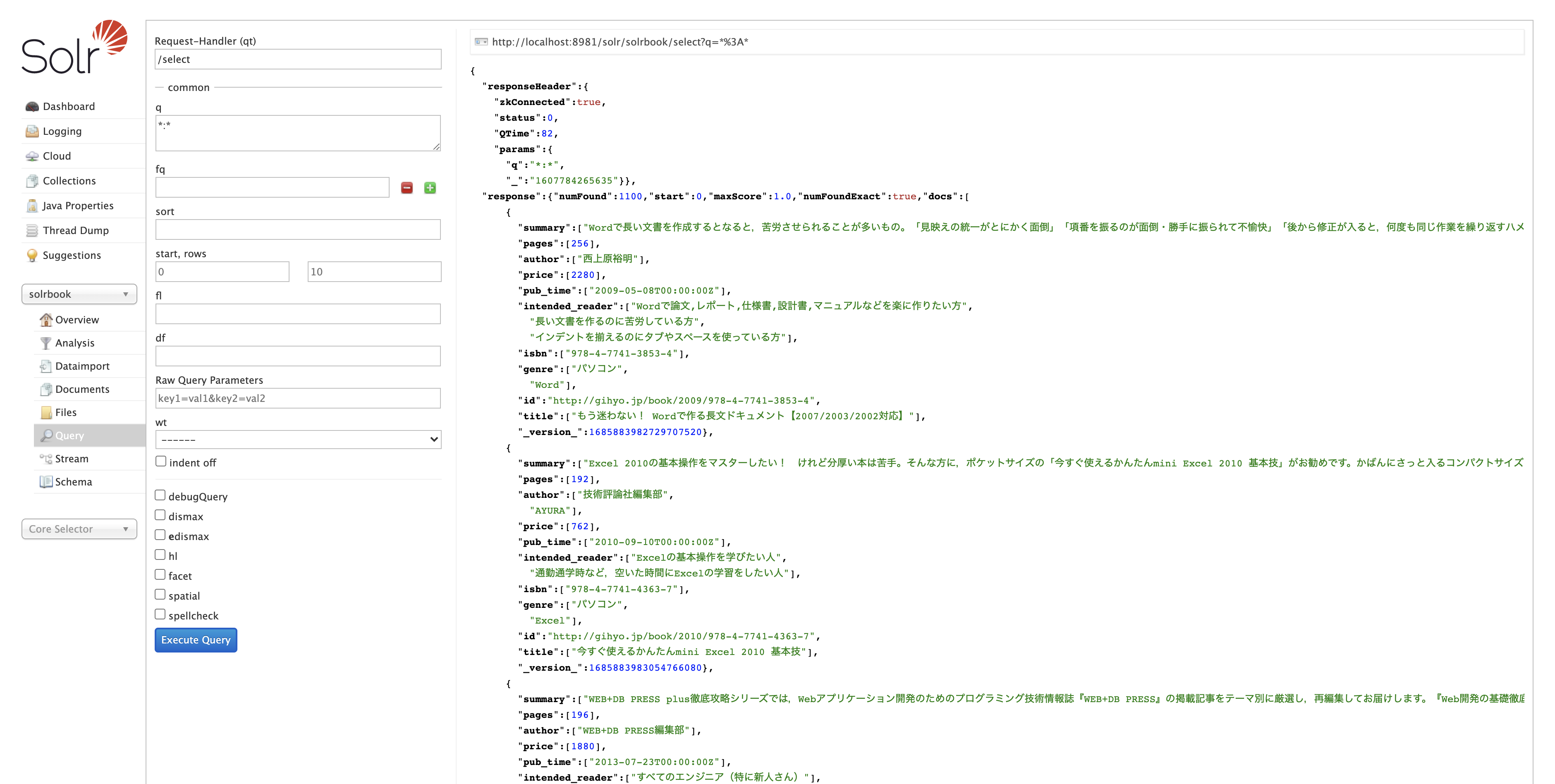Image resolution: width=1555 pixels, height=784 pixels.
Task: Enable the facet checkbox
Action: coord(160,575)
